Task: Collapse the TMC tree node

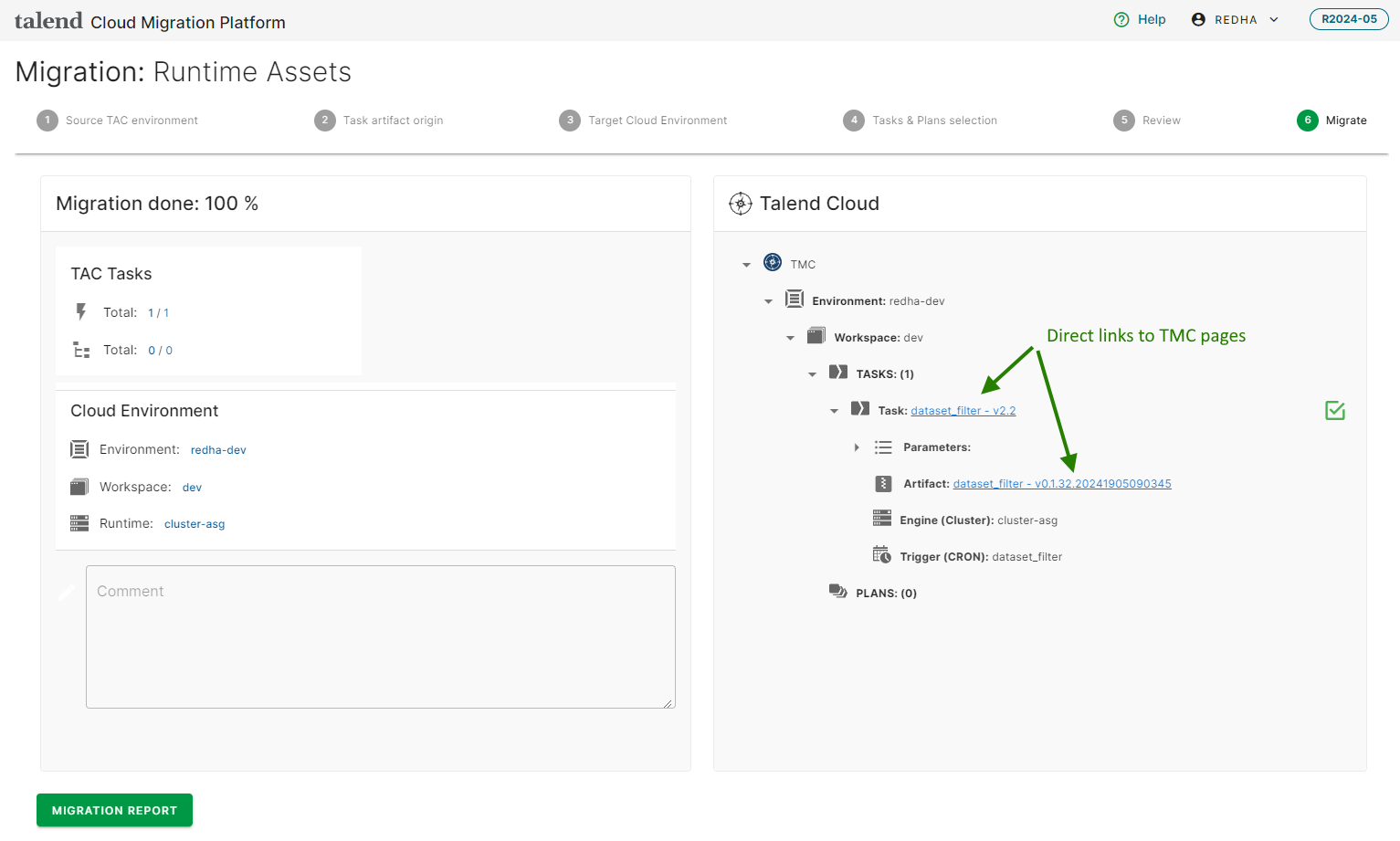Action: (746, 265)
